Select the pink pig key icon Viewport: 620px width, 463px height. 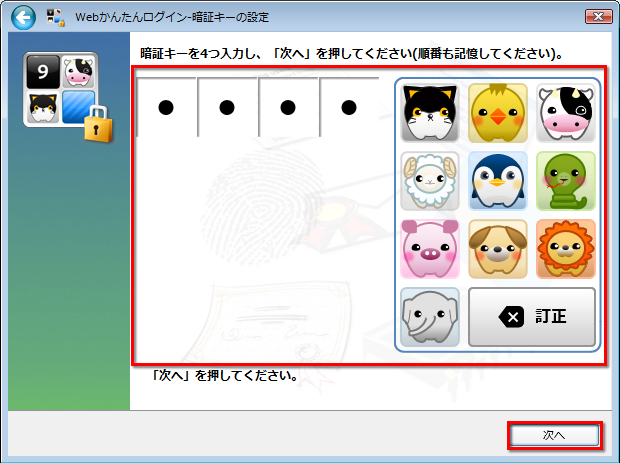(x=430, y=249)
